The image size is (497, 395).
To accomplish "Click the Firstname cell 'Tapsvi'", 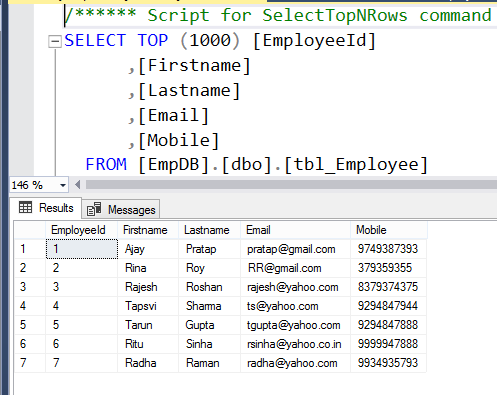I will tap(148, 306).
